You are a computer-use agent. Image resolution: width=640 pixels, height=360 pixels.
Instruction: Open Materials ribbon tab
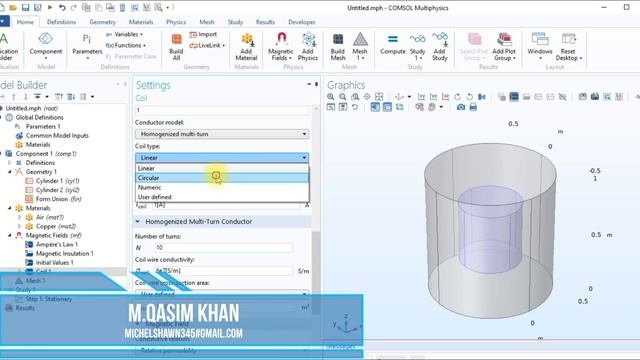point(141,22)
